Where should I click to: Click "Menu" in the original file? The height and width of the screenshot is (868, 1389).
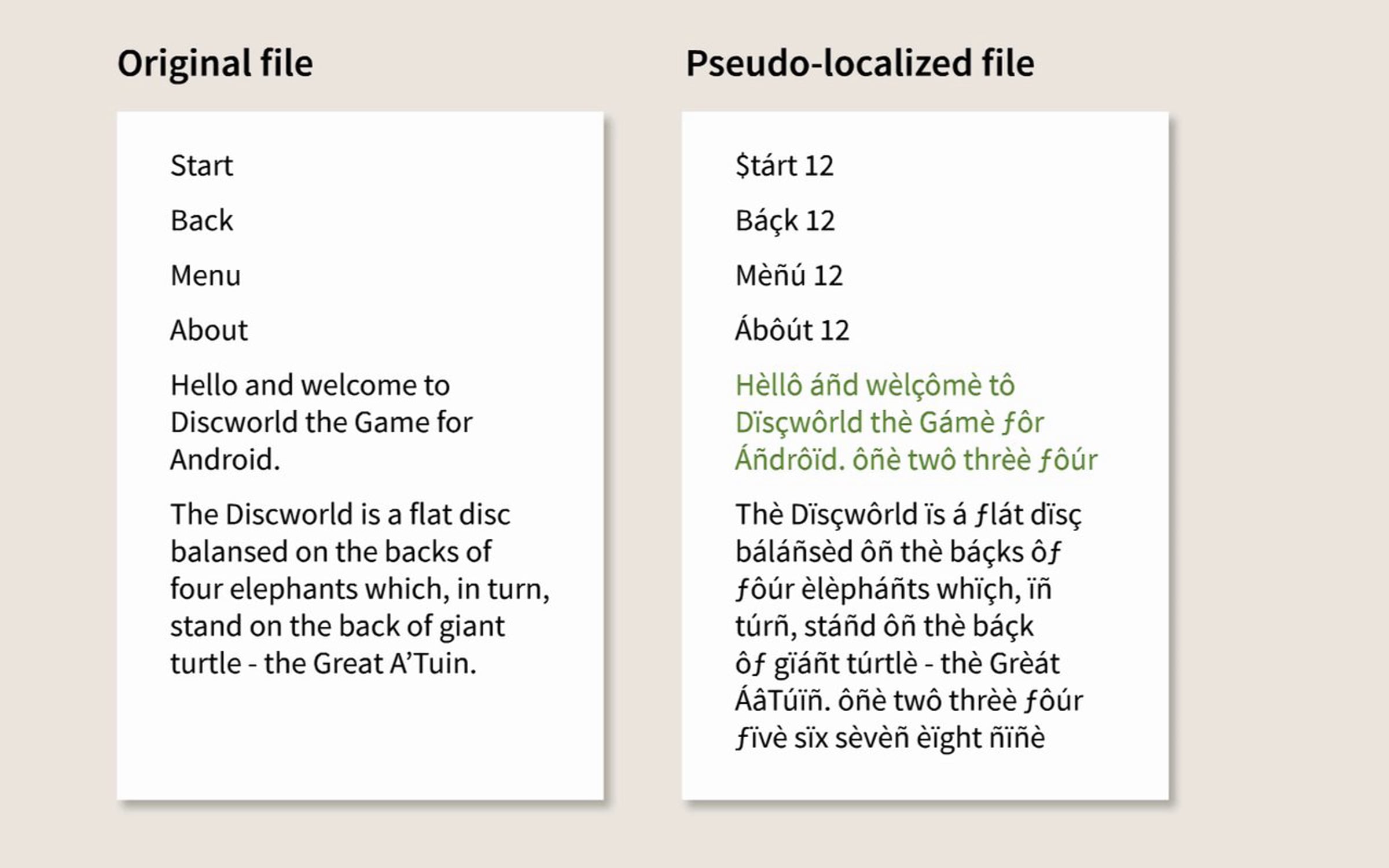click(205, 275)
